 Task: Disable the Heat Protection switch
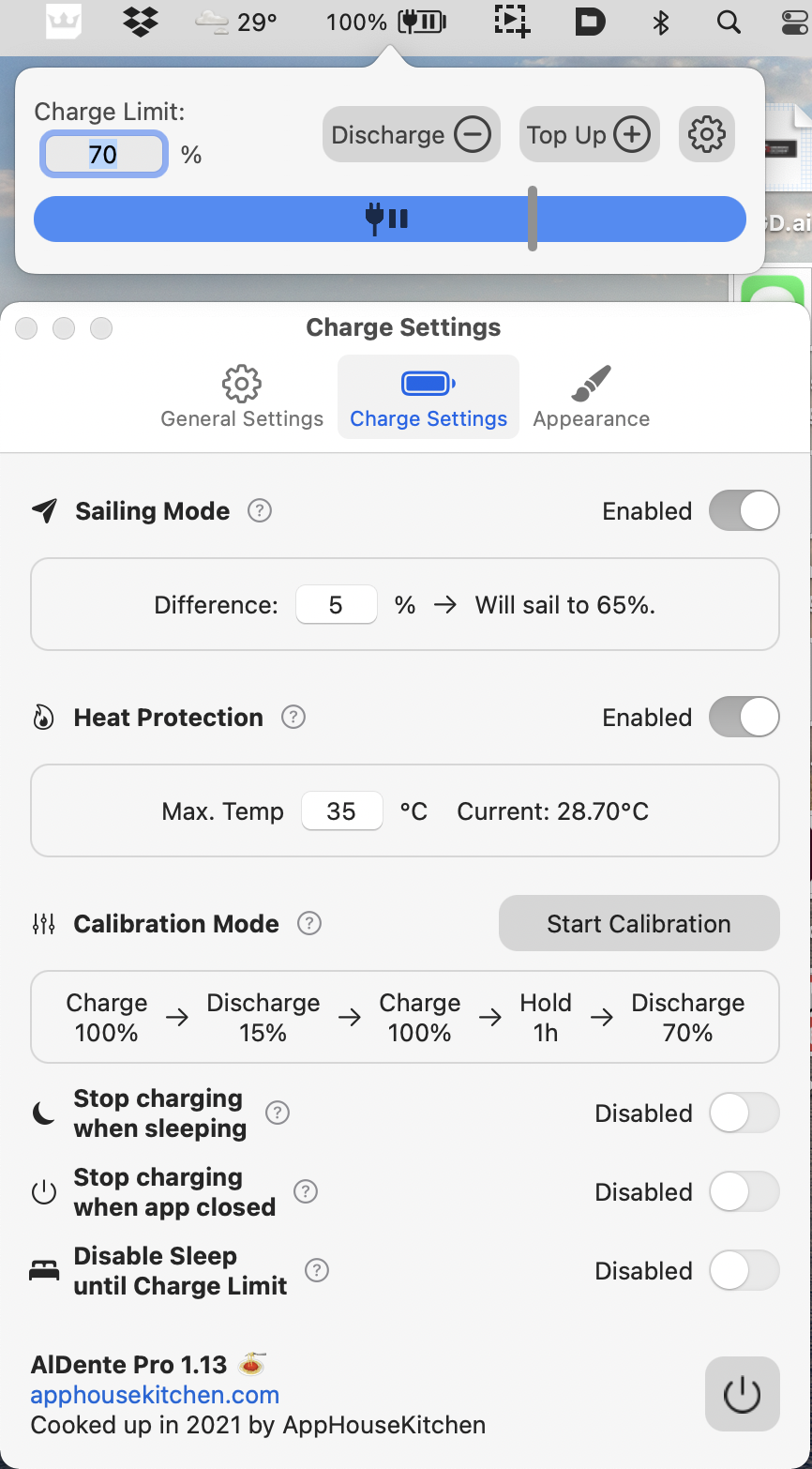coord(744,718)
